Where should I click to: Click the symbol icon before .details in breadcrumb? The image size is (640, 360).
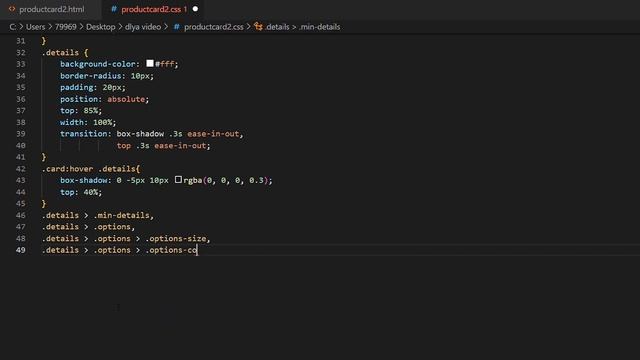tap(258, 27)
